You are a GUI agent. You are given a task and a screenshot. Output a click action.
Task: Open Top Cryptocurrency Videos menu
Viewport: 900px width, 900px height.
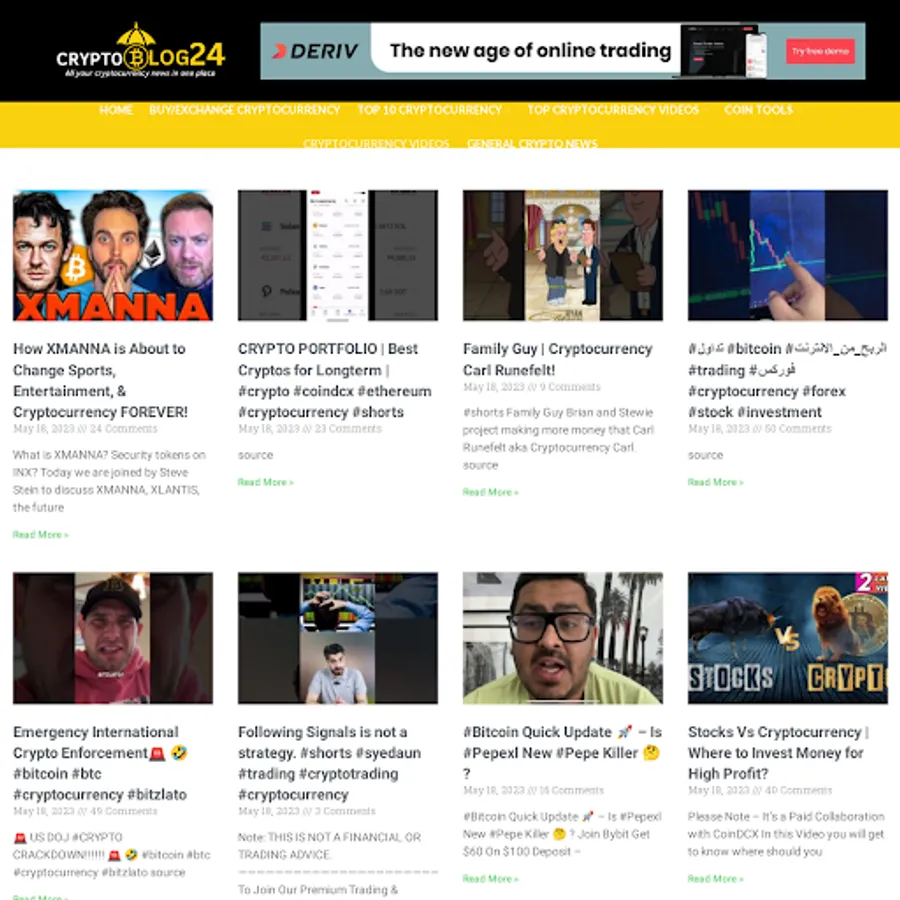pyautogui.click(x=613, y=110)
